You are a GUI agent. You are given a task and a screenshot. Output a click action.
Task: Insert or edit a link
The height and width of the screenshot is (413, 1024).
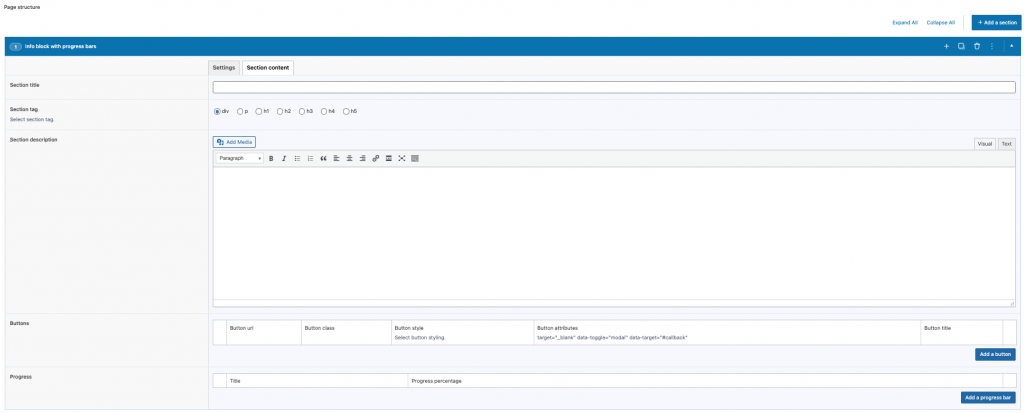pyautogui.click(x=376, y=158)
